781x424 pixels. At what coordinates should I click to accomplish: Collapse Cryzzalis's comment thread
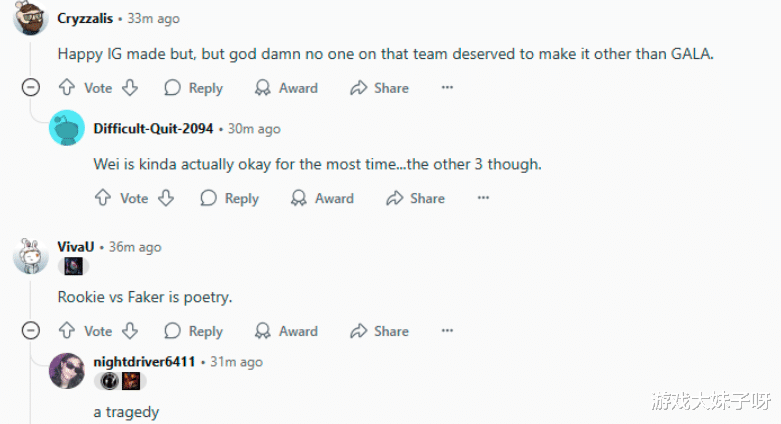point(30,88)
